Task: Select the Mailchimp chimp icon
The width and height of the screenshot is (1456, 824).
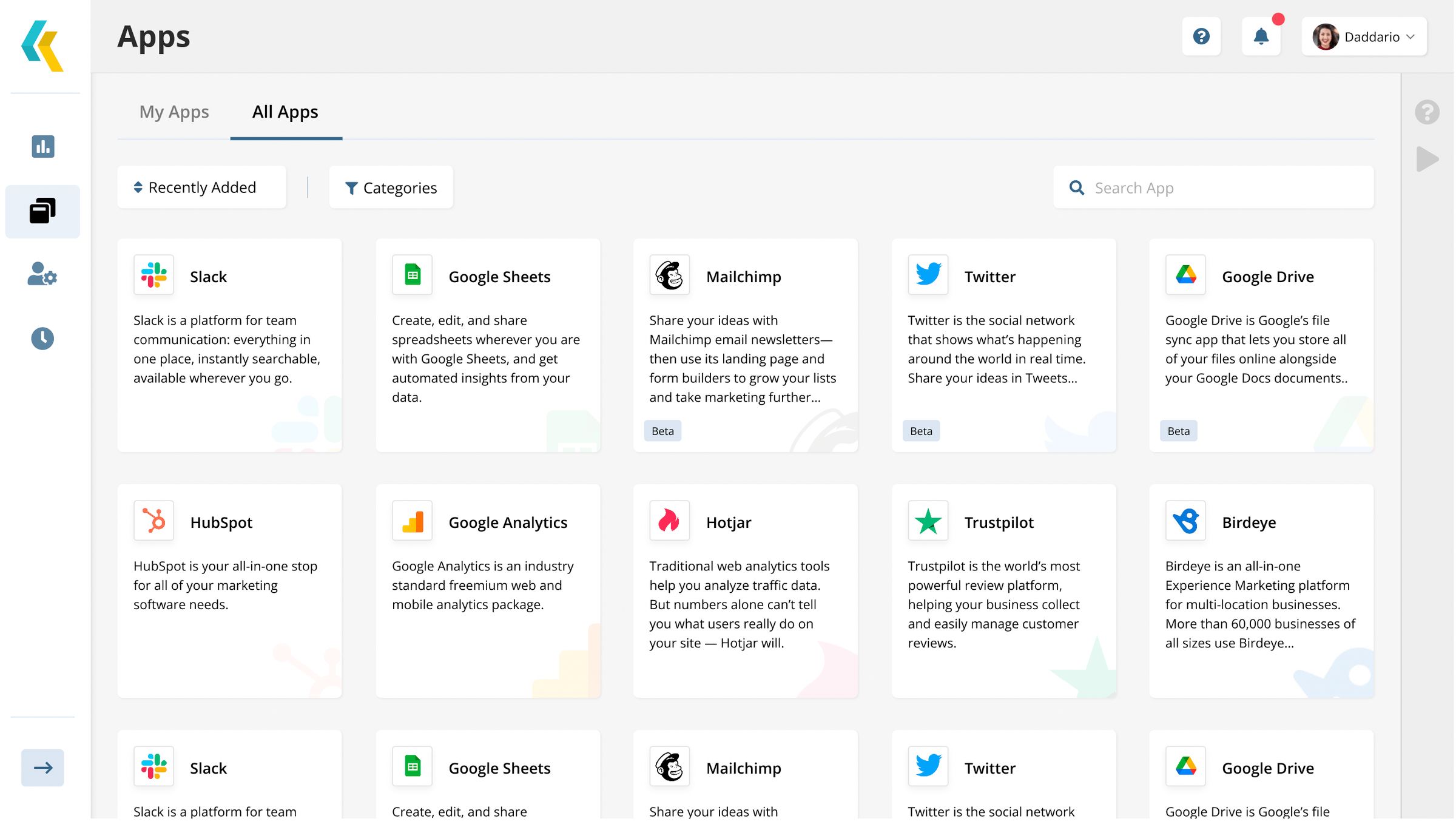Action: [670, 275]
